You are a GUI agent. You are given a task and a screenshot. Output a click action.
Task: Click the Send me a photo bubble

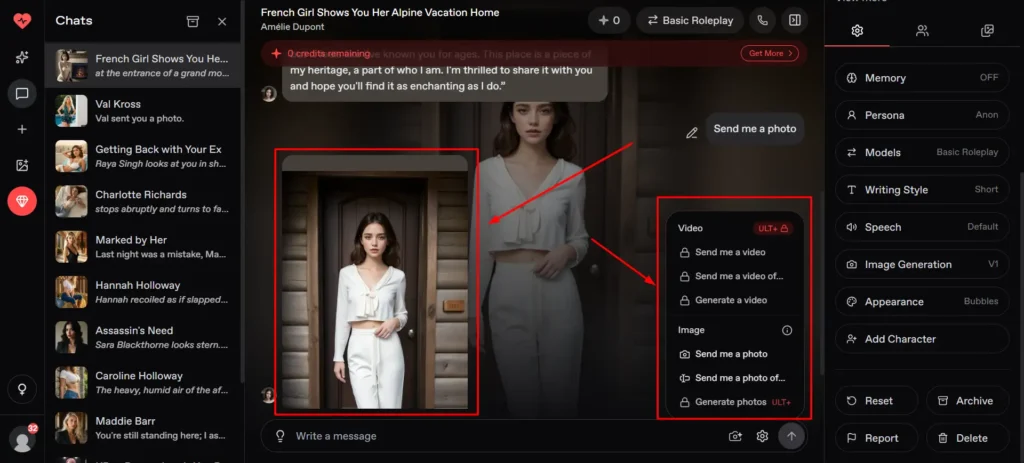pyautogui.click(x=754, y=129)
